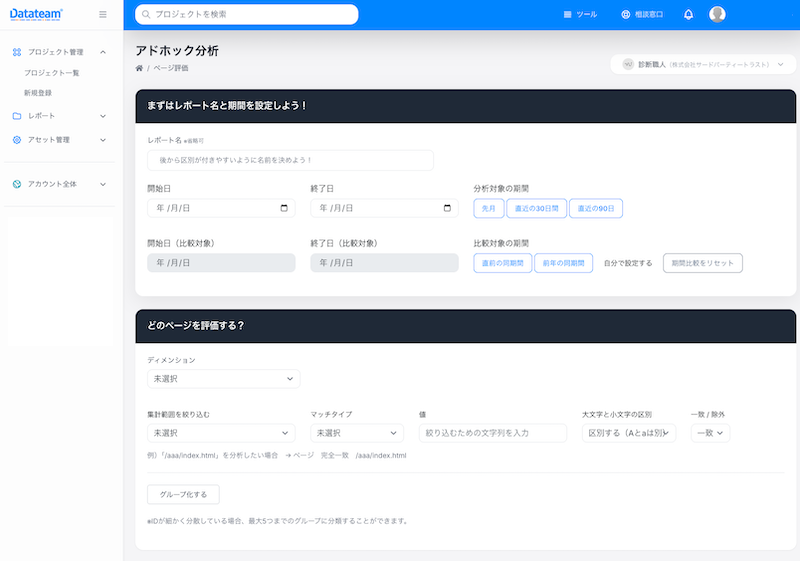Image resolution: width=800 pixels, height=561 pixels.
Task: Open the 一致 / 除外 dropdown
Action: 710,433
